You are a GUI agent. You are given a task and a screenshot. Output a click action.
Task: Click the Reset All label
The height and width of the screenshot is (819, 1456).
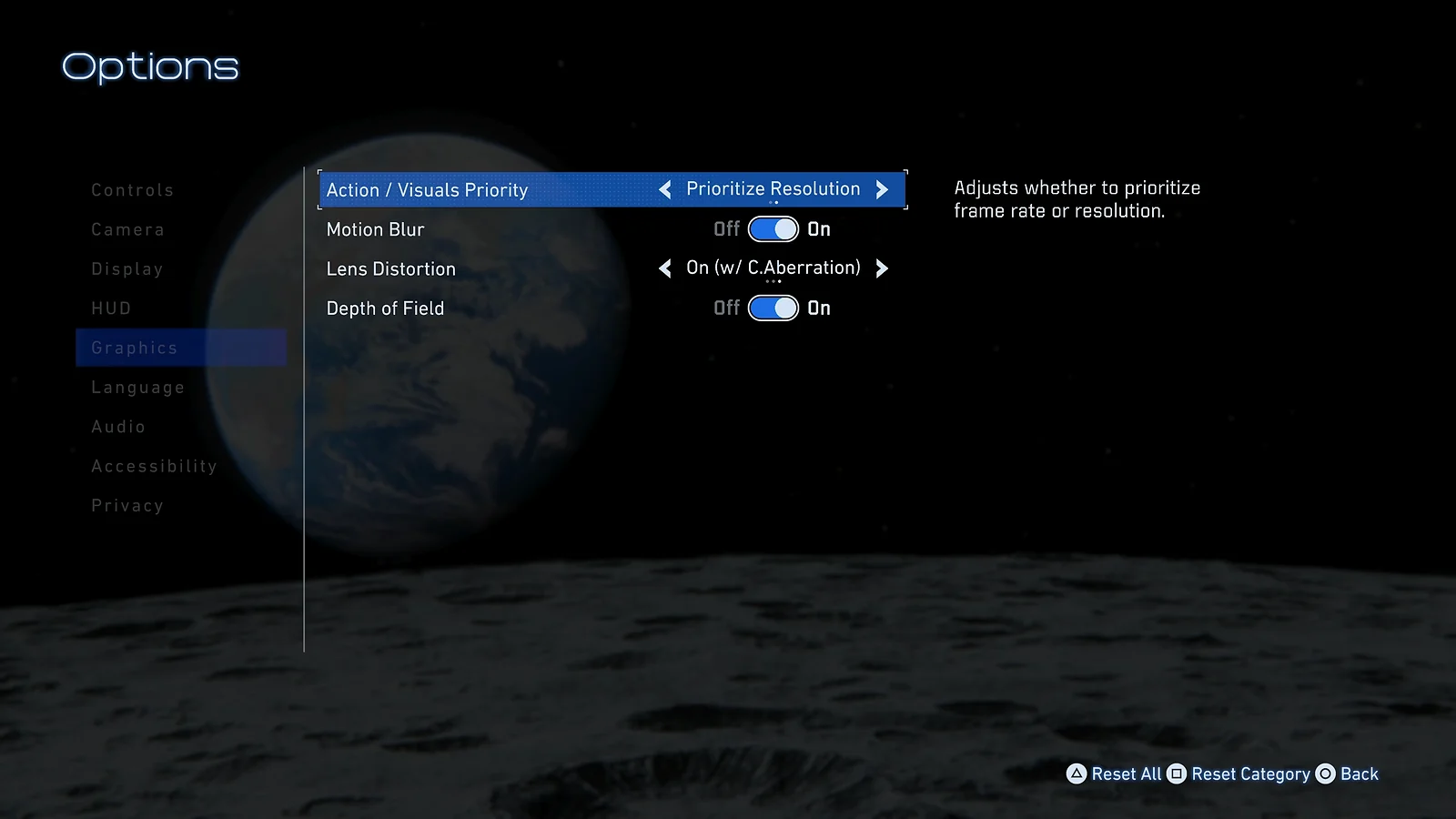[x=1127, y=773]
